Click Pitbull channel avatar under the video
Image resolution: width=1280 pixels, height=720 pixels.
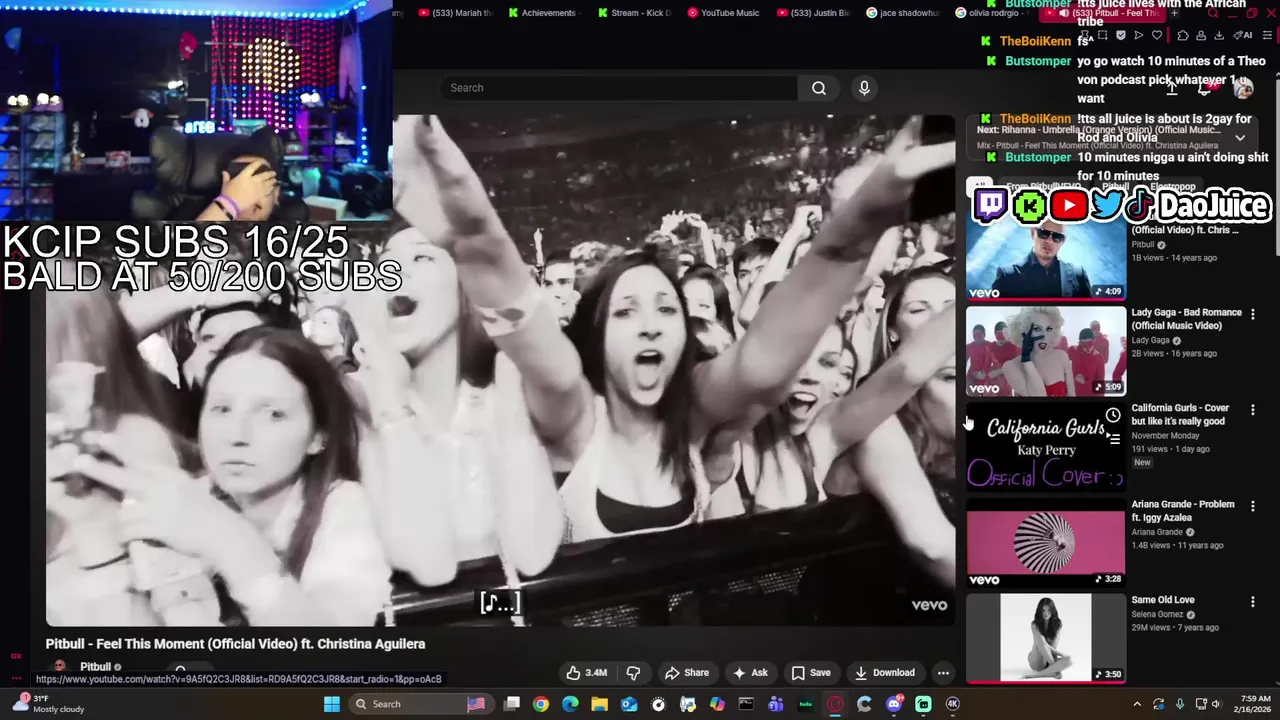tap(60, 667)
